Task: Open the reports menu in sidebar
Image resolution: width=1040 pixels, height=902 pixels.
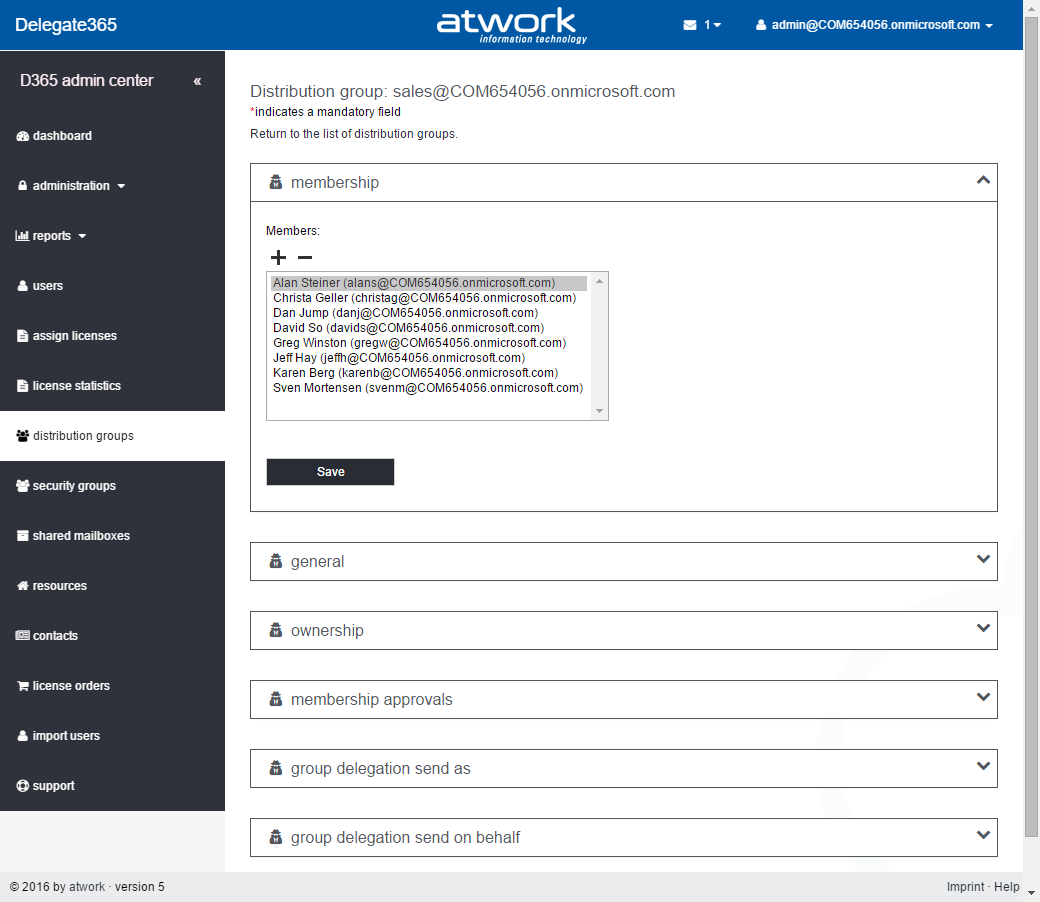Action: click(52, 236)
